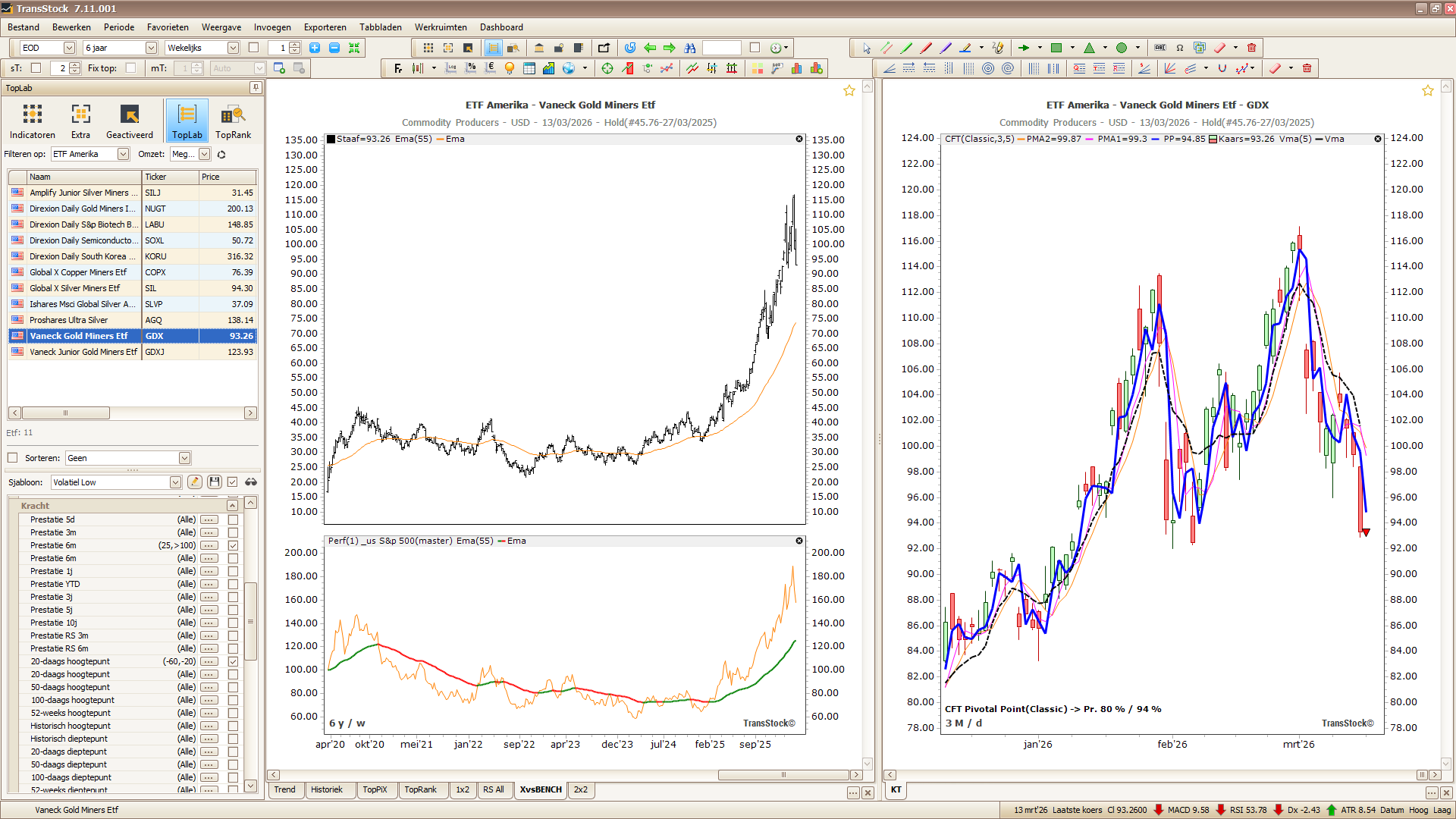Select the green arrow drawing tool
This screenshot has width=1456, height=819.
[x=1025, y=48]
